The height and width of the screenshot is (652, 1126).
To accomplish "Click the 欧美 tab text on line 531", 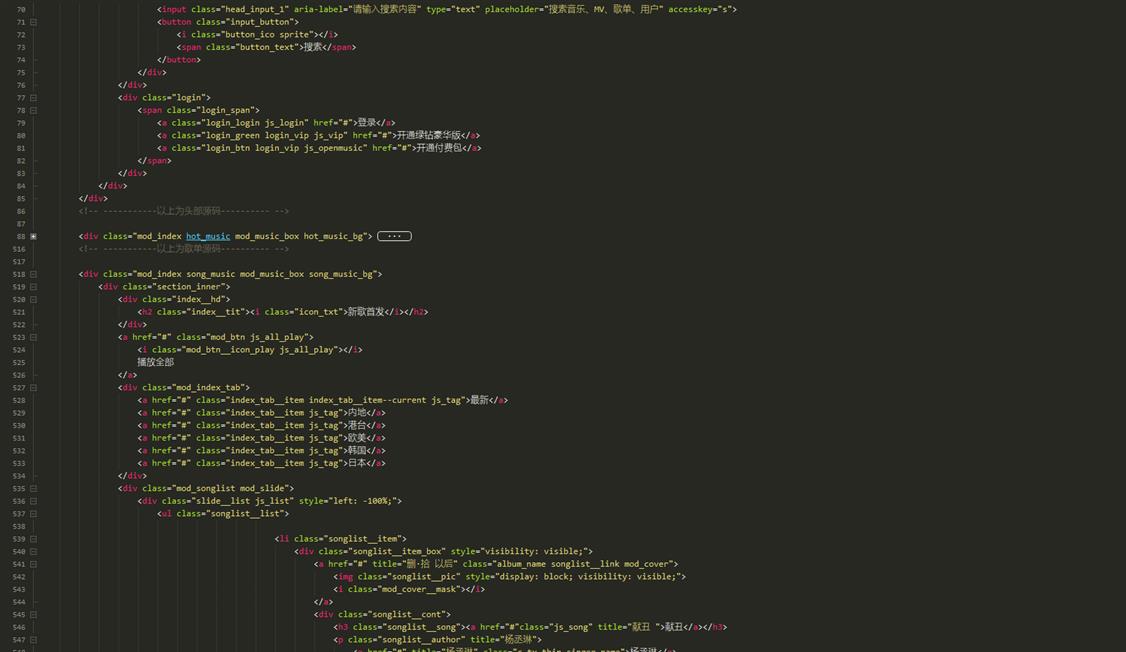I will click(x=357, y=438).
